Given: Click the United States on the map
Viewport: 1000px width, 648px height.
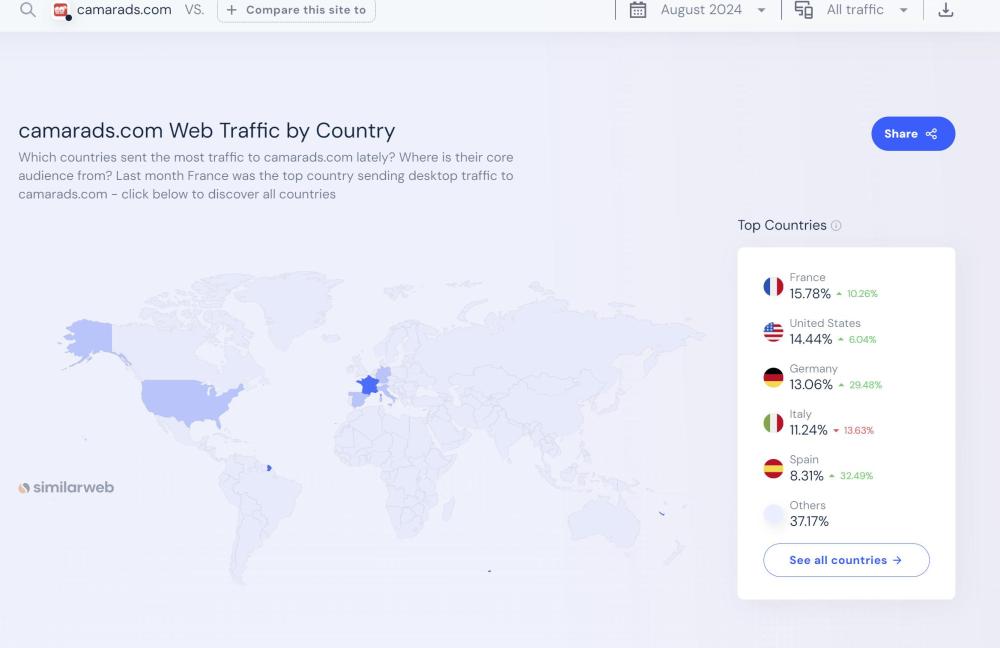Looking at the screenshot, I should 190,396.
